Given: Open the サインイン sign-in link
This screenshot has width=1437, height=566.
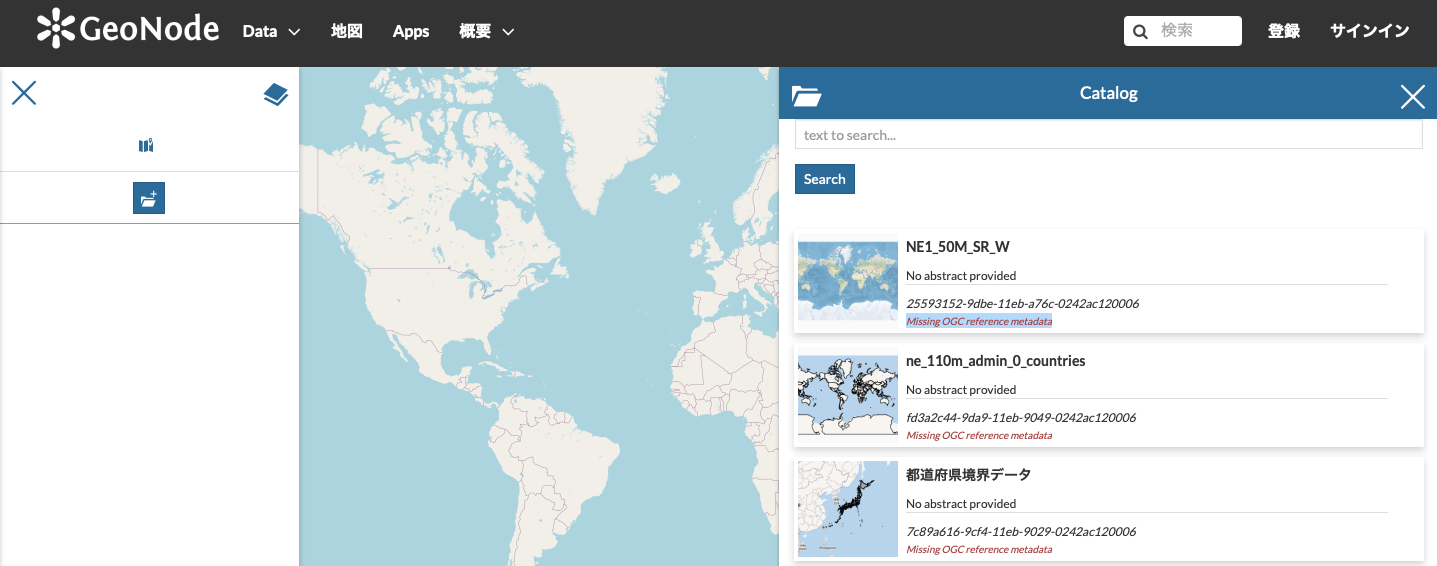Looking at the screenshot, I should 1369,31.
